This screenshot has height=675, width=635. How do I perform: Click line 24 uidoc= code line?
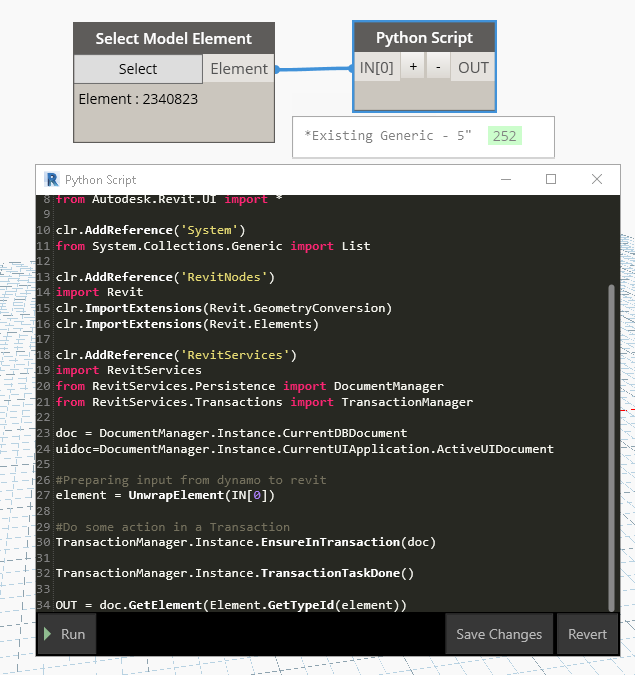[x=305, y=449]
